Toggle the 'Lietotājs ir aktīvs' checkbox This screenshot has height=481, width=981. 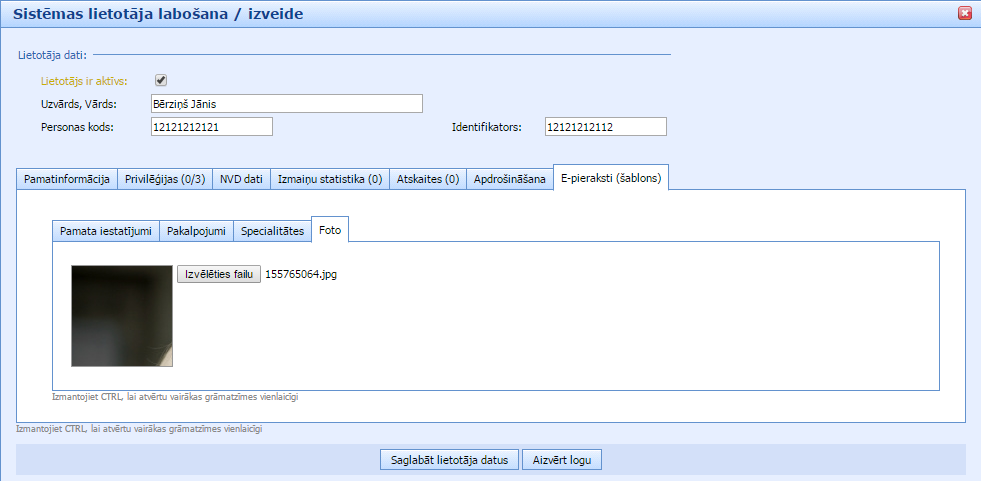[161, 81]
